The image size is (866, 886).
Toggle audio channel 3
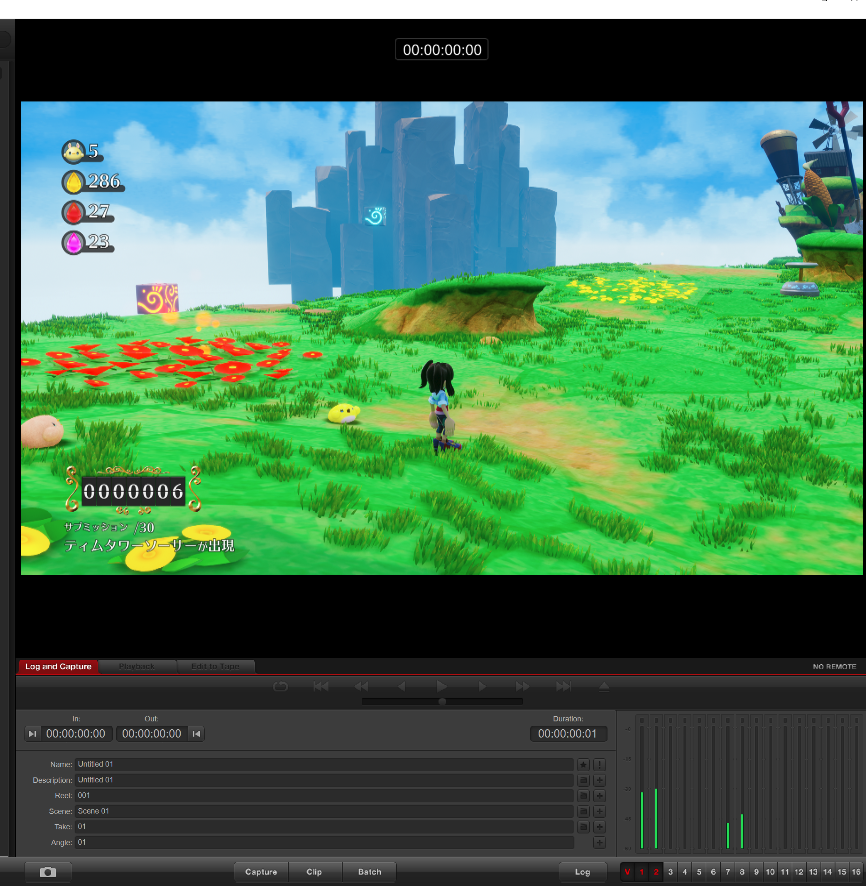point(671,872)
